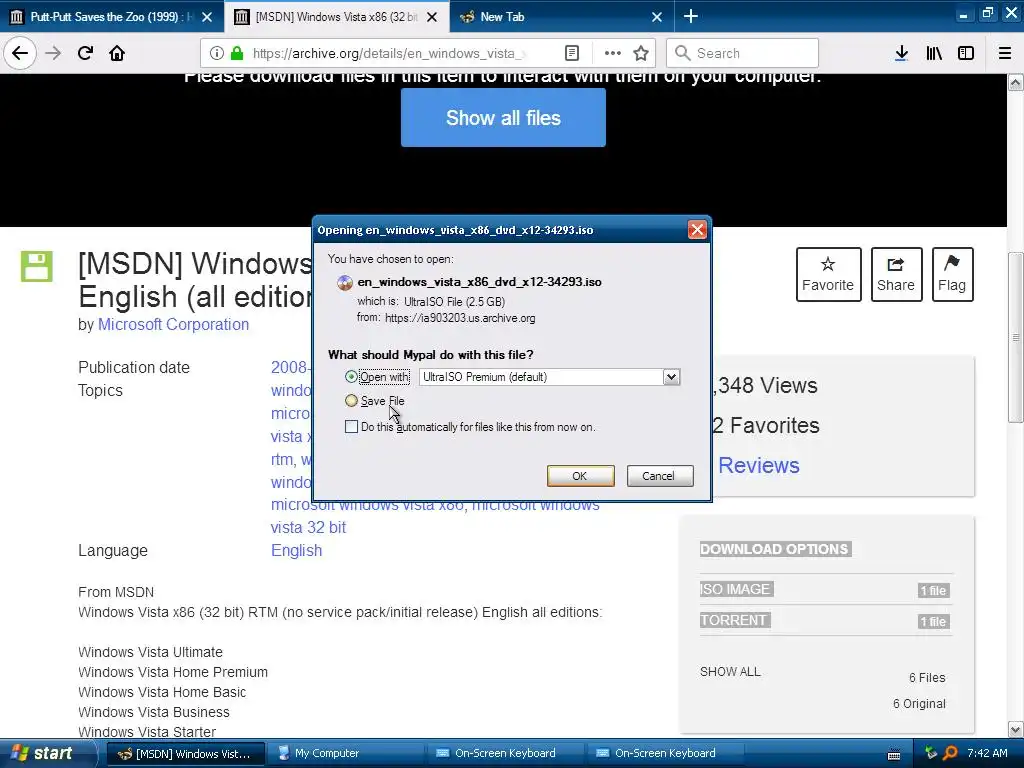
Task: Close the New Tab tab
Action: [x=657, y=17]
